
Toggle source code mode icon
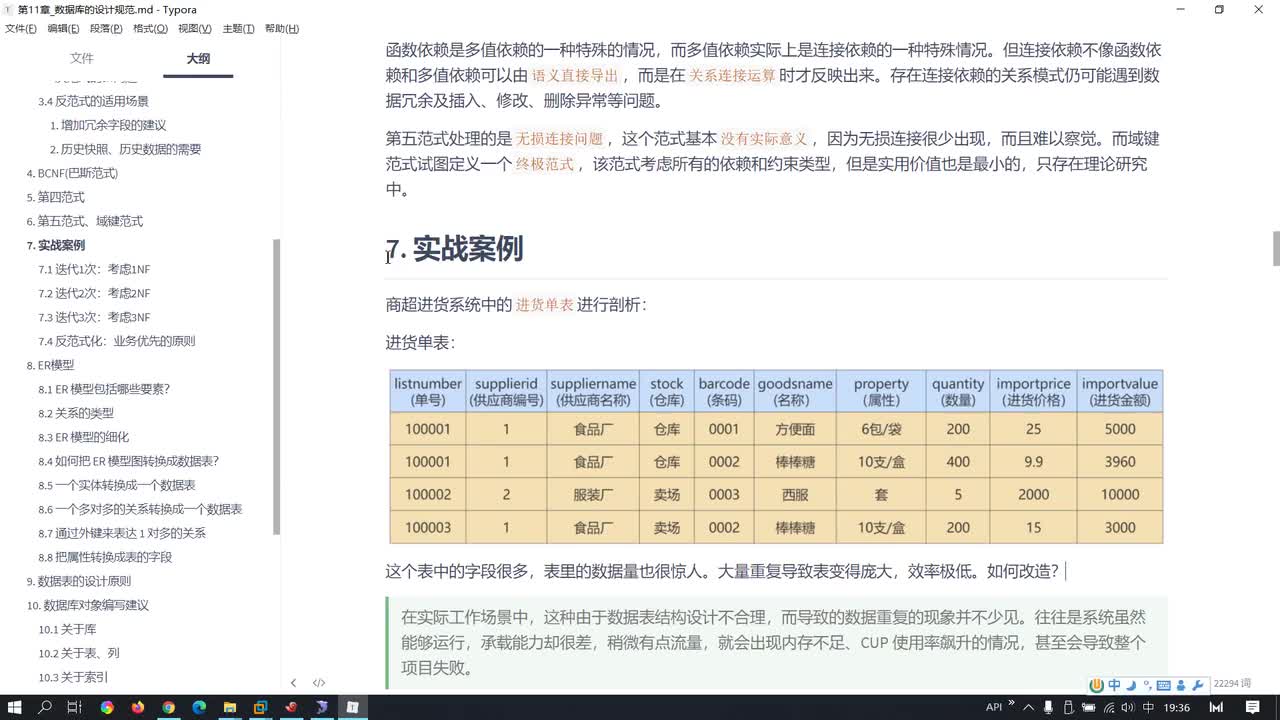(x=319, y=683)
